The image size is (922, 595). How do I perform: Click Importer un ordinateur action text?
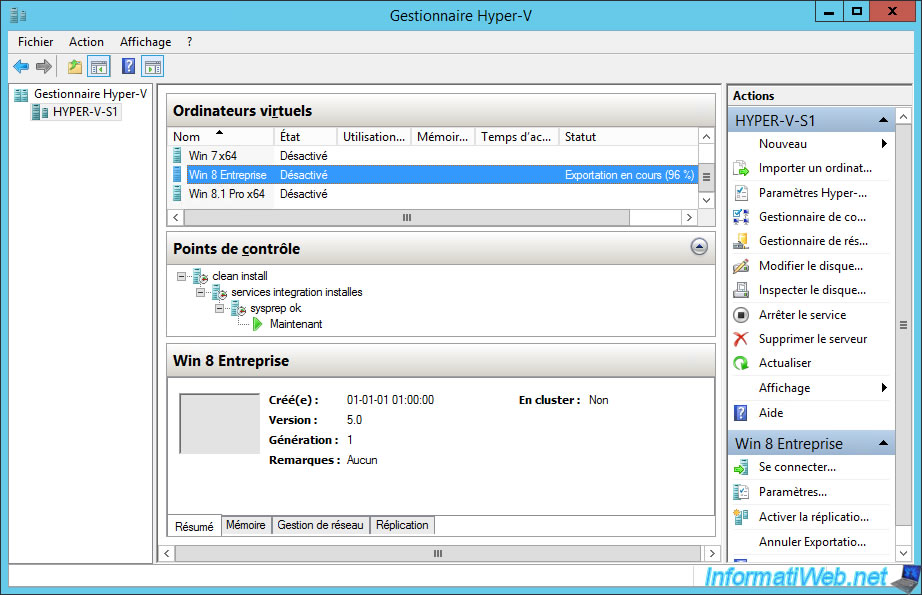(x=815, y=168)
